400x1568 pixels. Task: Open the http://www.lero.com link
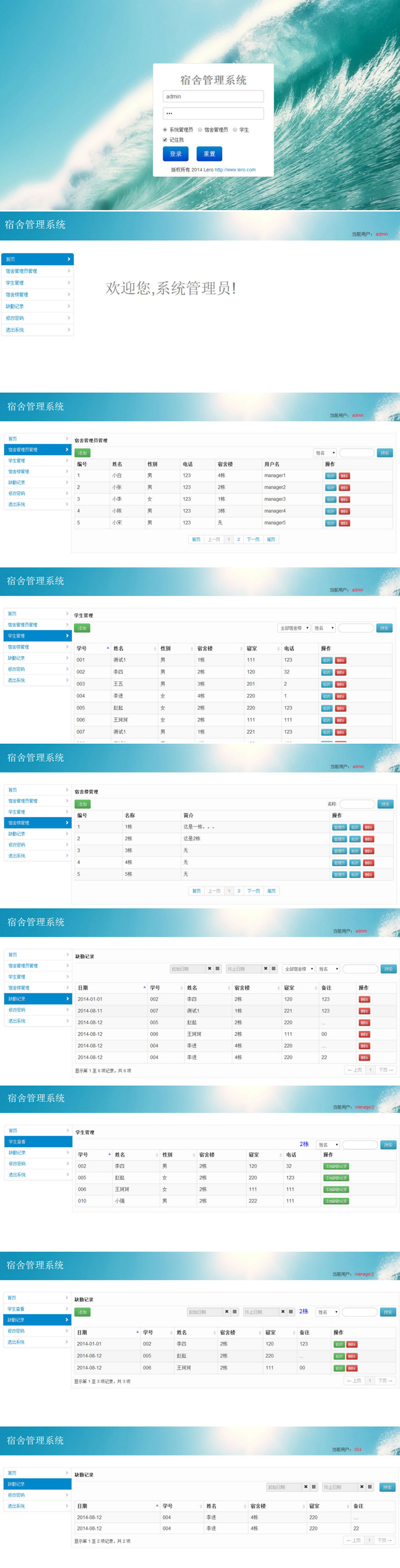pos(235,170)
